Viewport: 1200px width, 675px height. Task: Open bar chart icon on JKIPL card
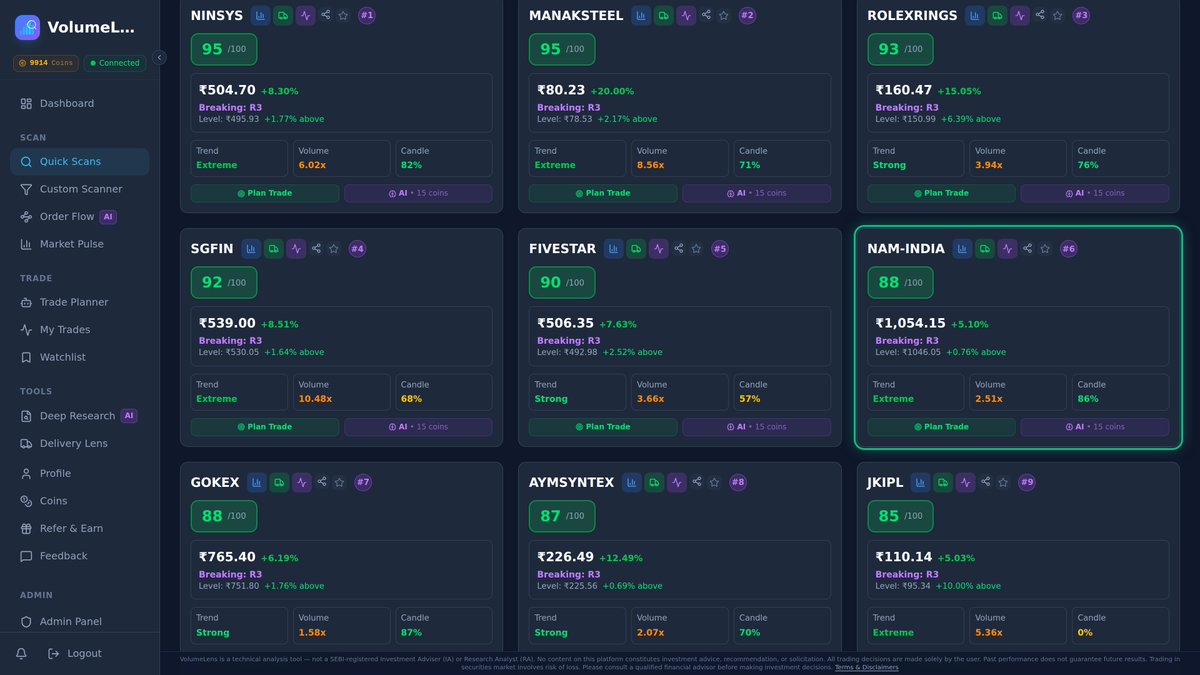(920, 482)
